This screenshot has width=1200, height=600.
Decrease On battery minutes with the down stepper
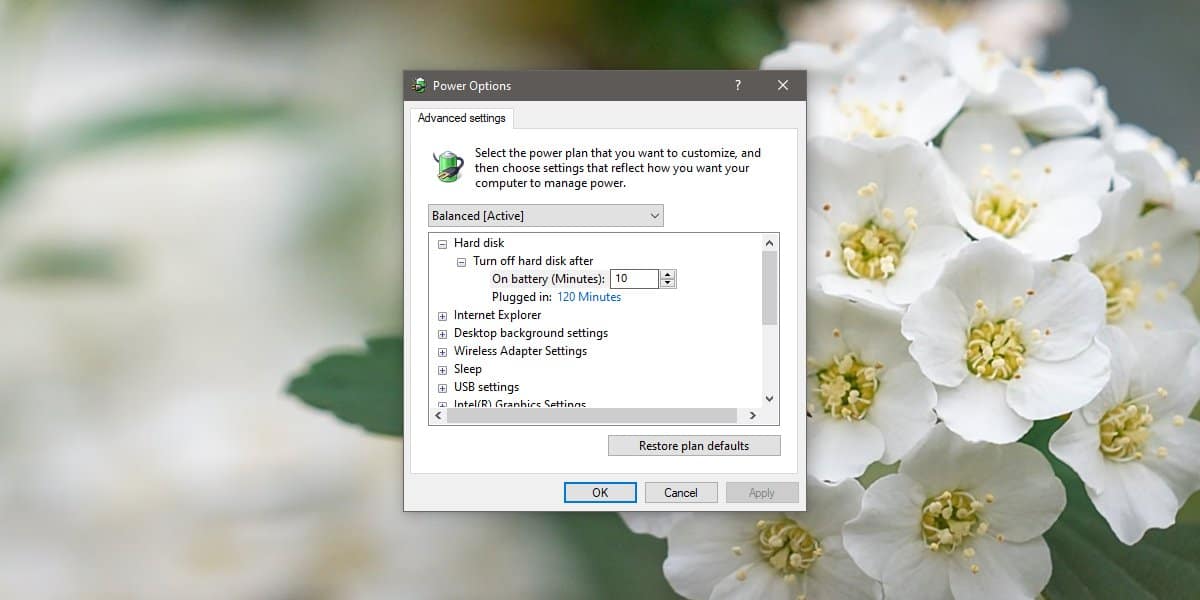click(667, 282)
